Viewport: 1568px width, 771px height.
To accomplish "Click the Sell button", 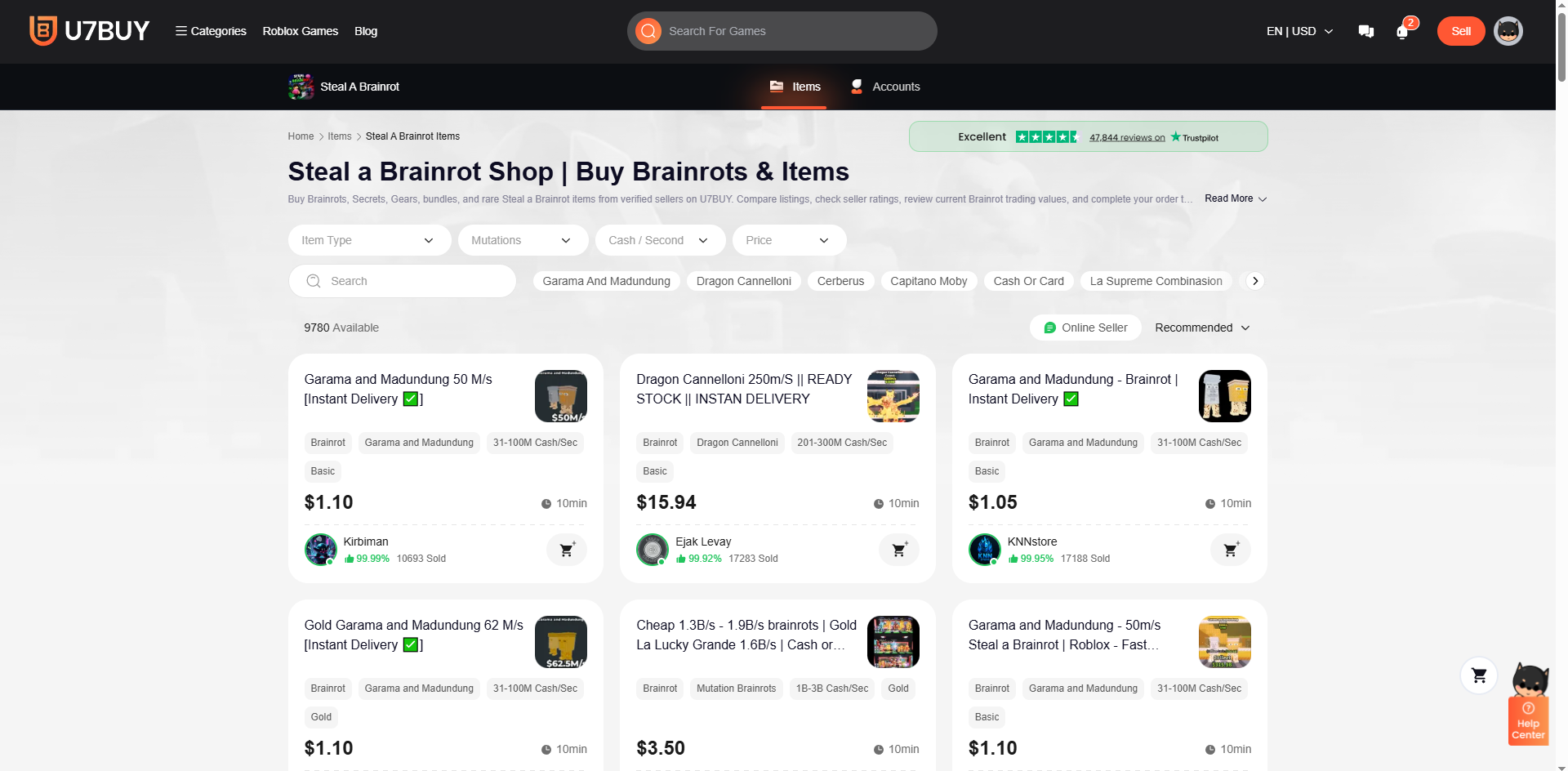I will click(x=1461, y=31).
